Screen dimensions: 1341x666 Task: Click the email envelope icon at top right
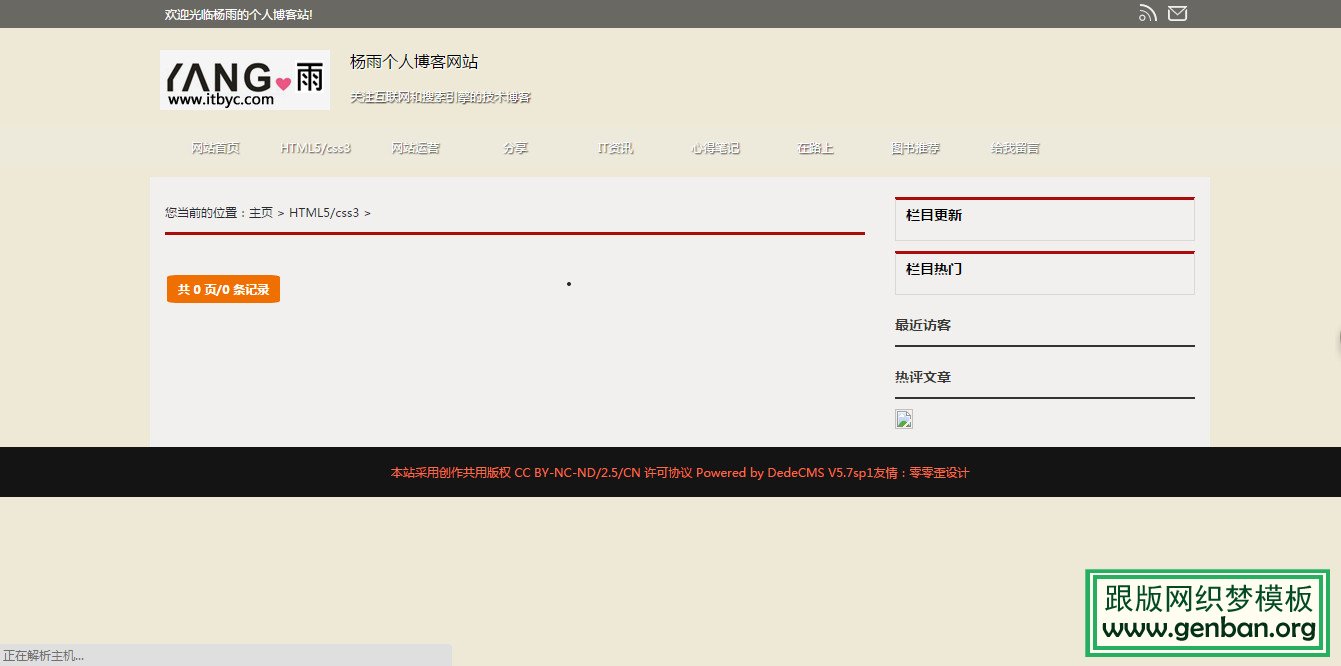[1177, 13]
